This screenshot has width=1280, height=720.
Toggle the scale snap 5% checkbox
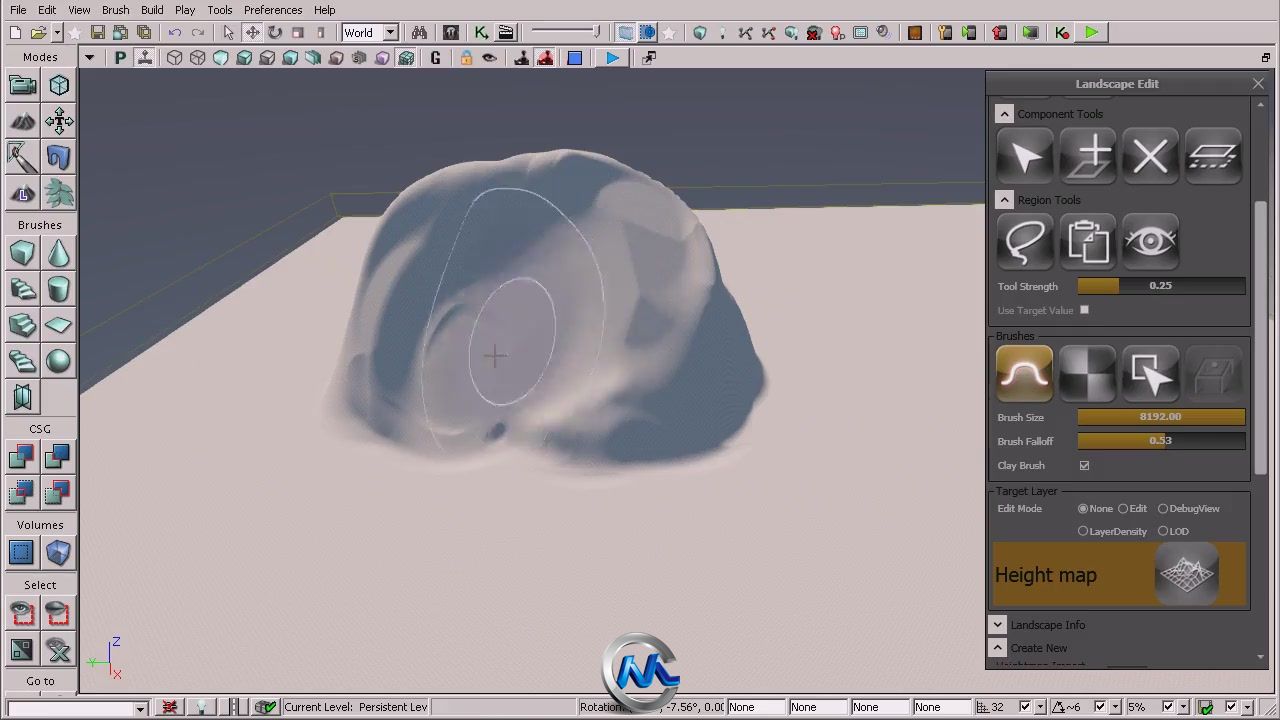[x=1167, y=707]
